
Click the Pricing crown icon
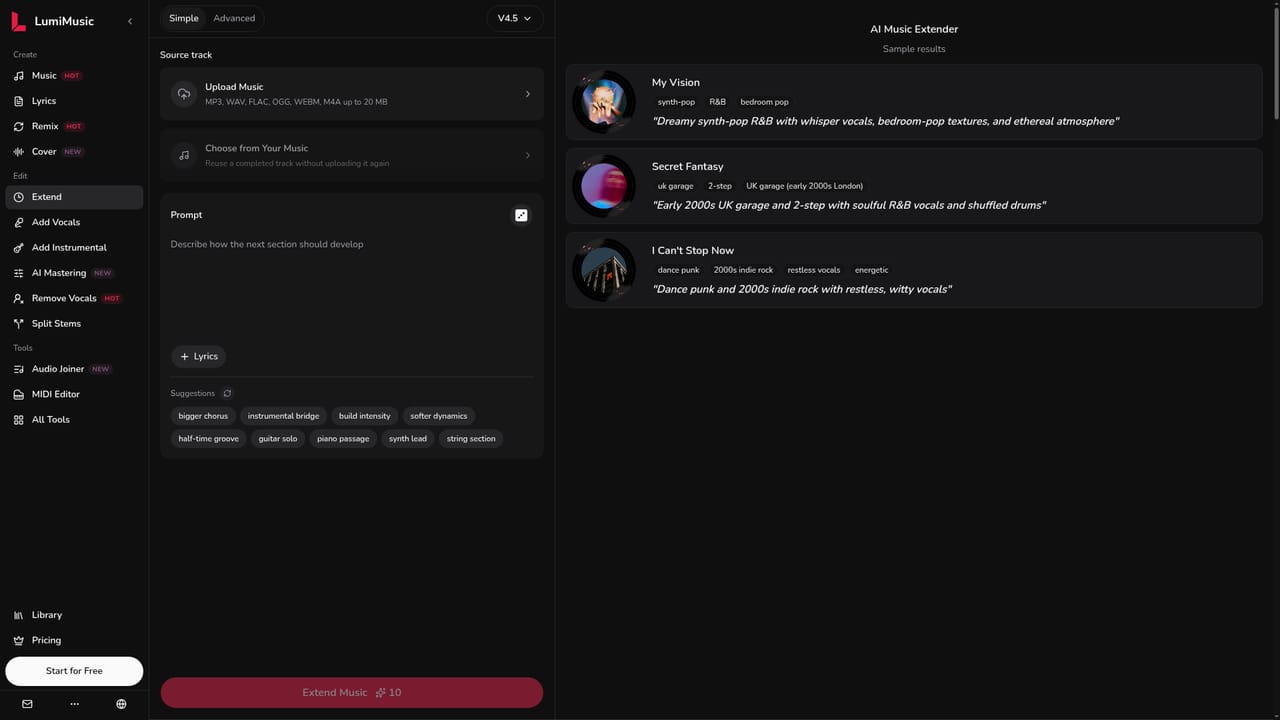pyautogui.click(x=19, y=640)
